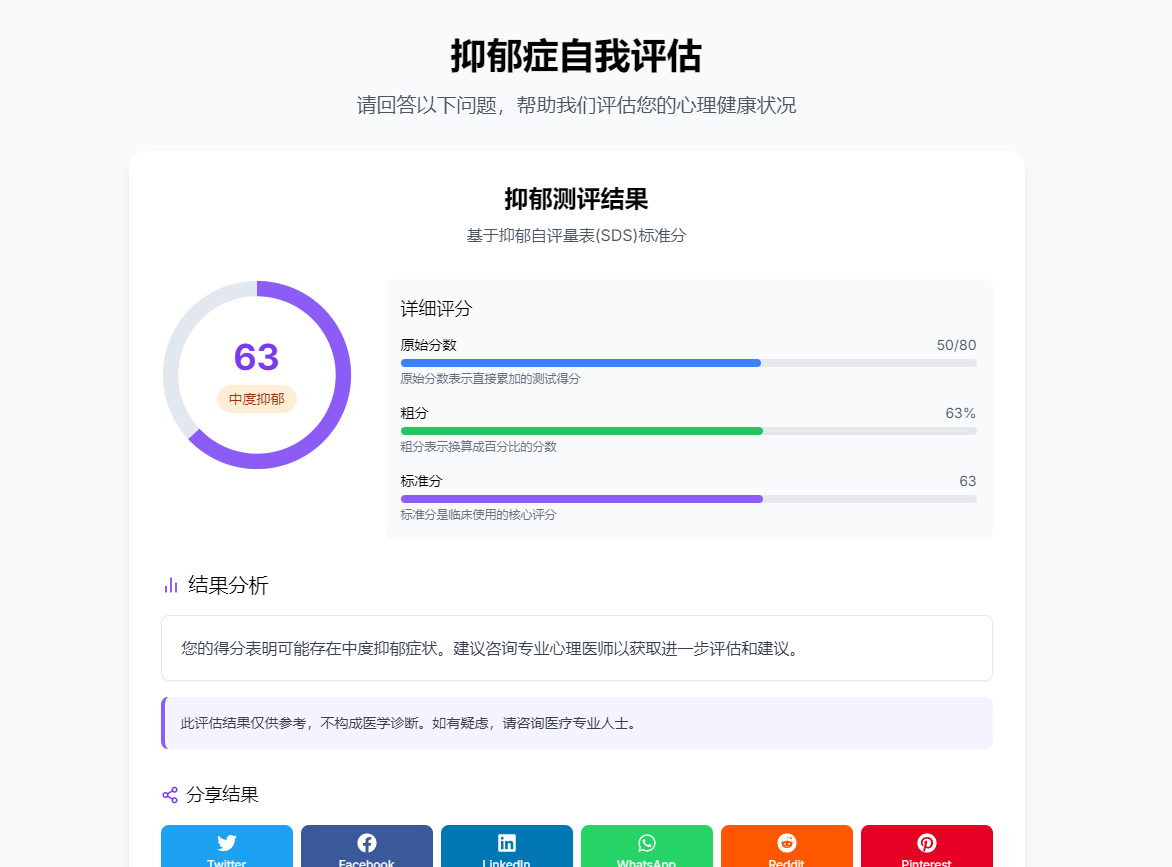Click the 标准分 purple progress bar

pyautogui.click(x=688, y=499)
